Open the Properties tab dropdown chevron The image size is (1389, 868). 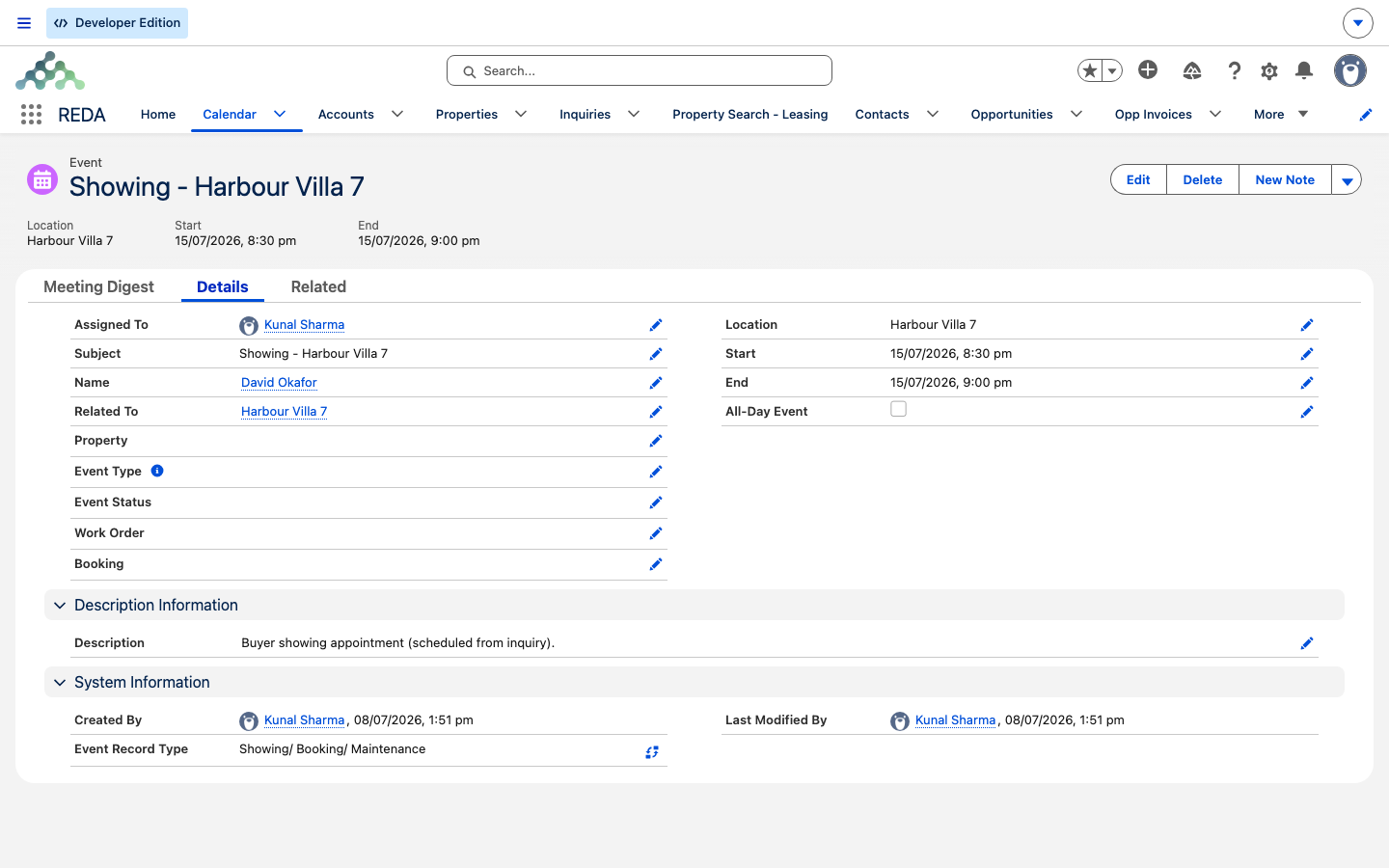[521, 114]
